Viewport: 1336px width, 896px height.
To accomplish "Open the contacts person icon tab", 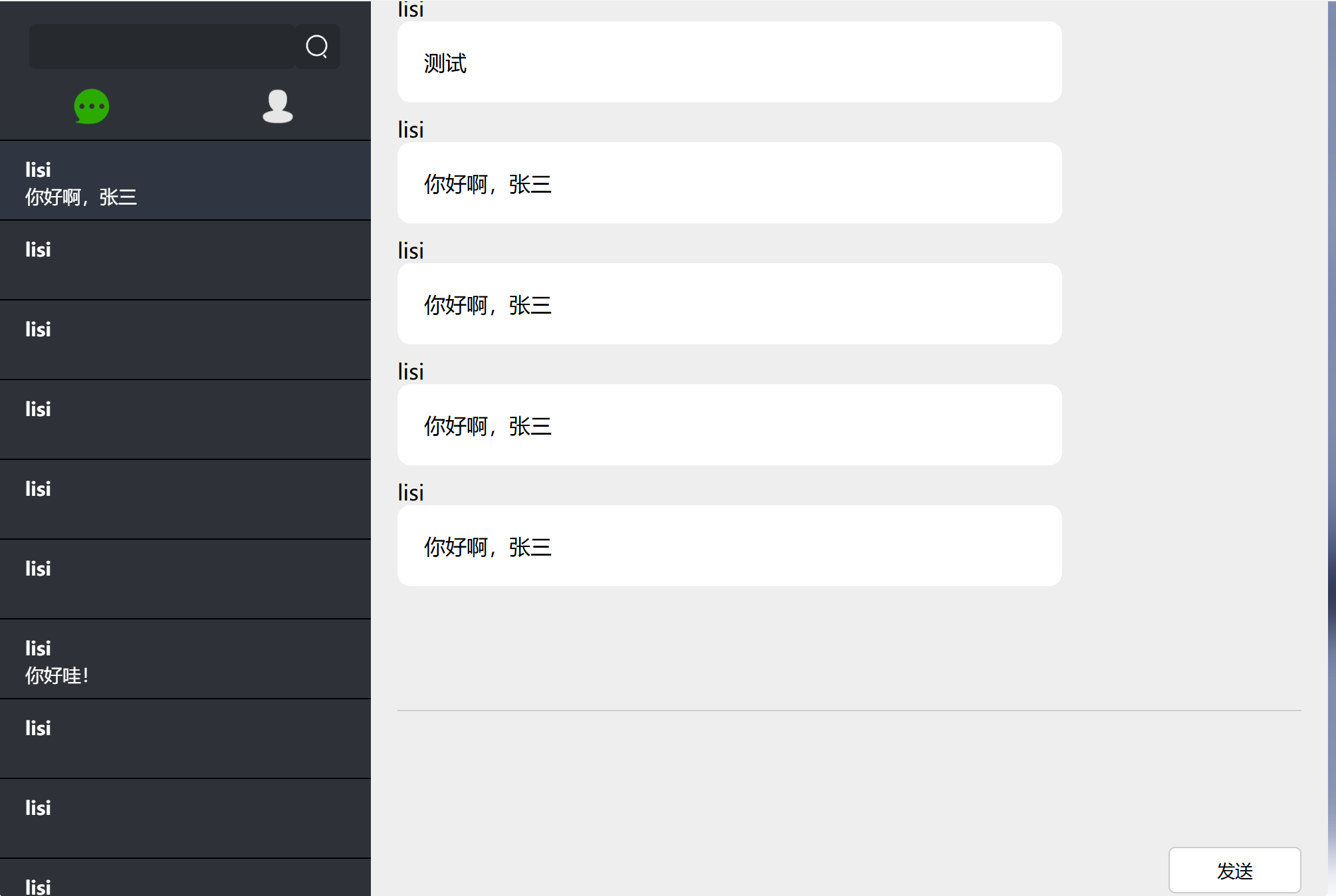I will tap(277, 106).
